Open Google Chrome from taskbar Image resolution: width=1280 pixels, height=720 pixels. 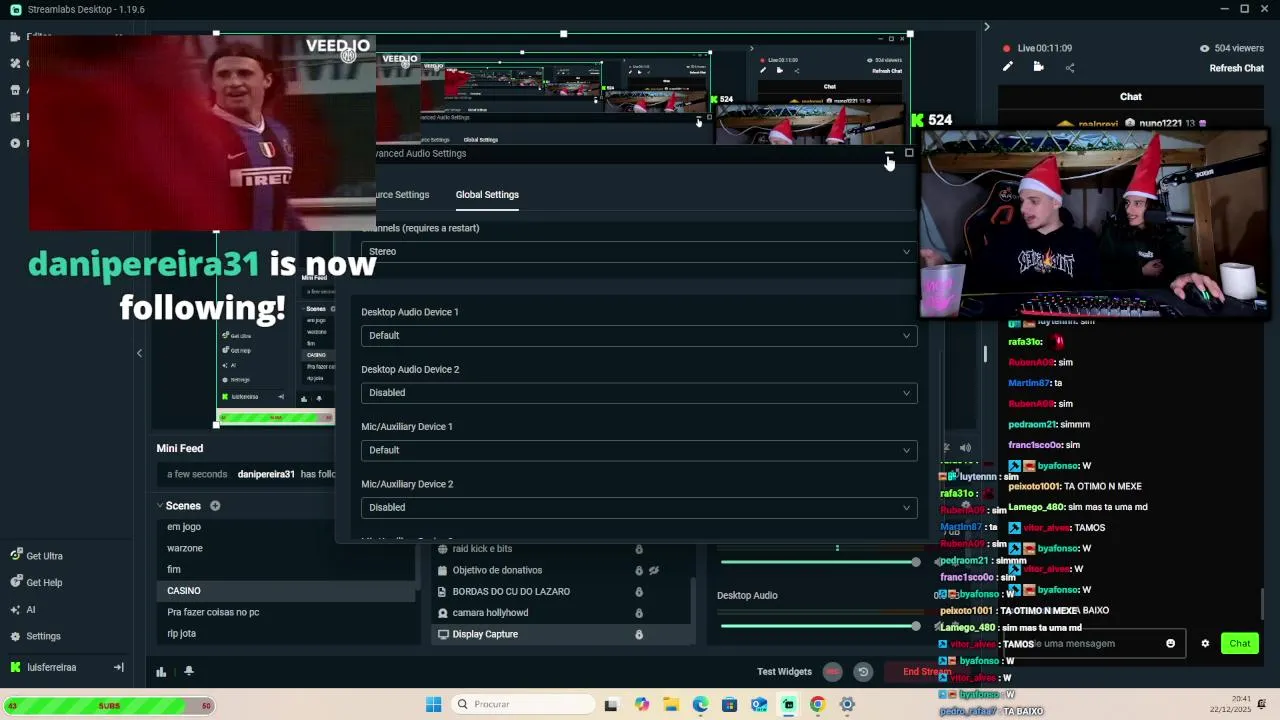817,705
